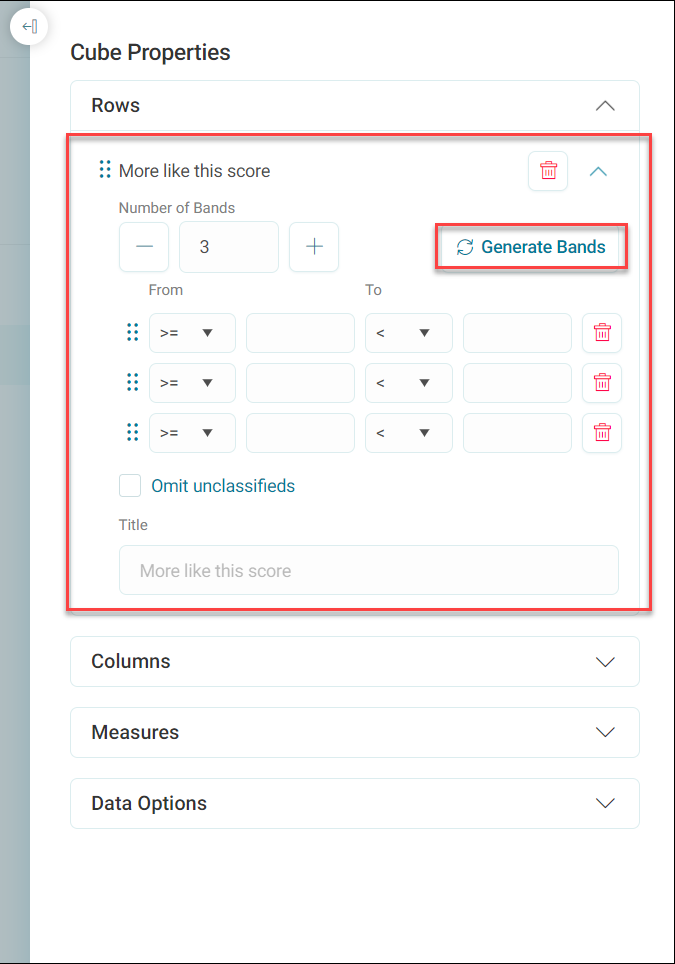Enable the Omit unclassifieds checkbox
The height and width of the screenshot is (964, 675).
pyautogui.click(x=130, y=486)
